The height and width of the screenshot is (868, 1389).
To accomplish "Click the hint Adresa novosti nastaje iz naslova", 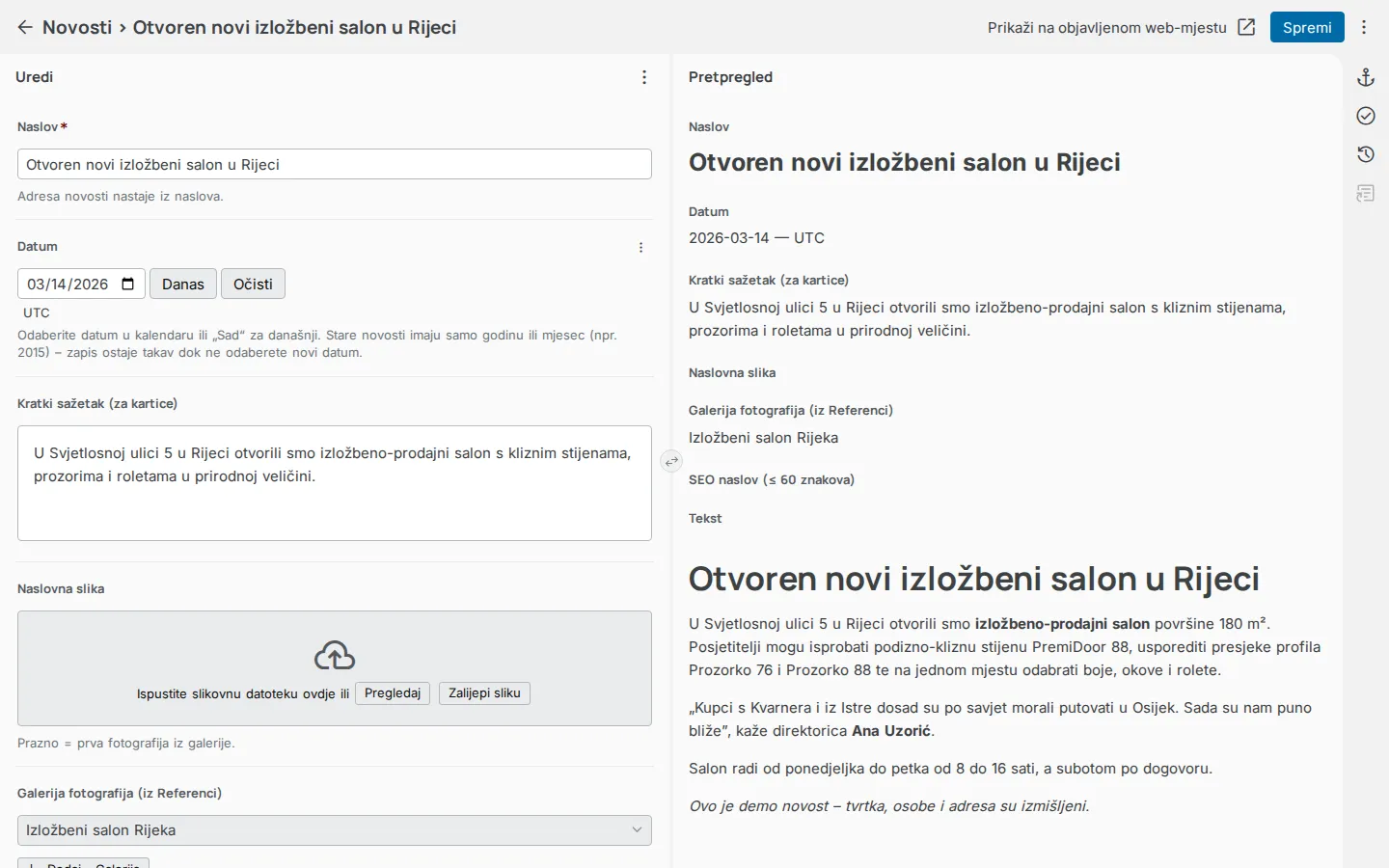I will (x=121, y=197).
